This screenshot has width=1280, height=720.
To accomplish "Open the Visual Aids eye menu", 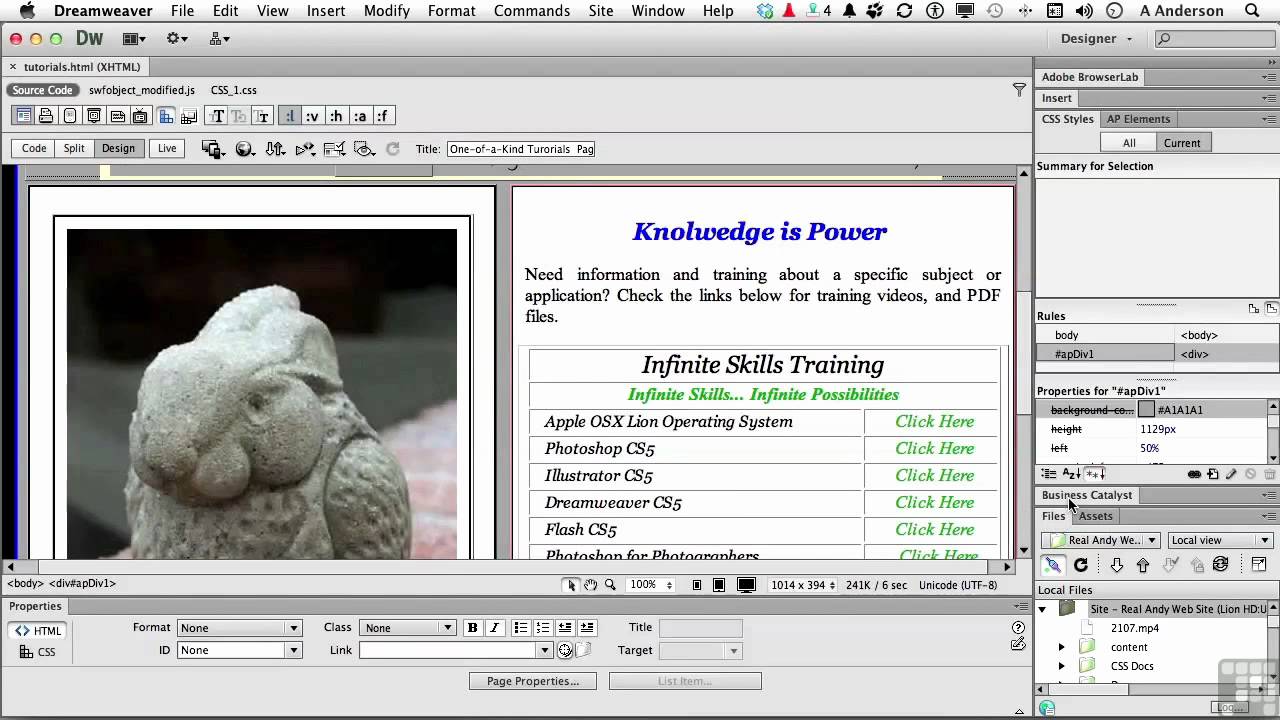I will (x=365, y=149).
